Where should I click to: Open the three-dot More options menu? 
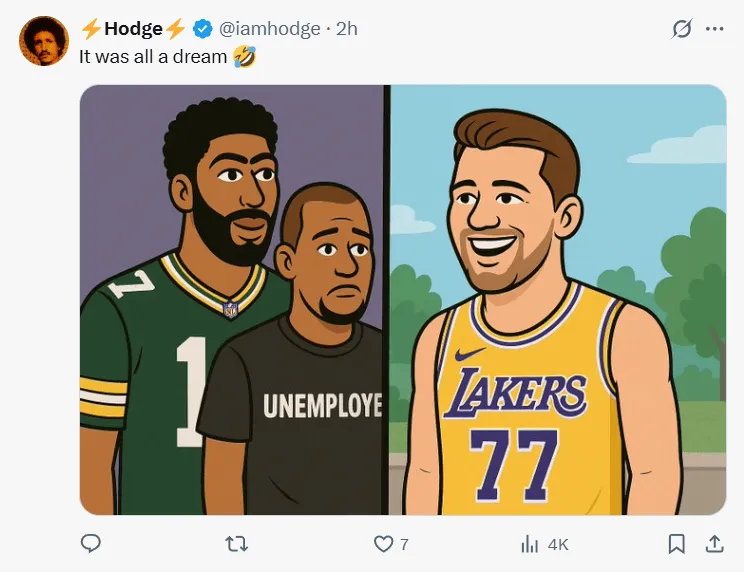tap(714, 29)
